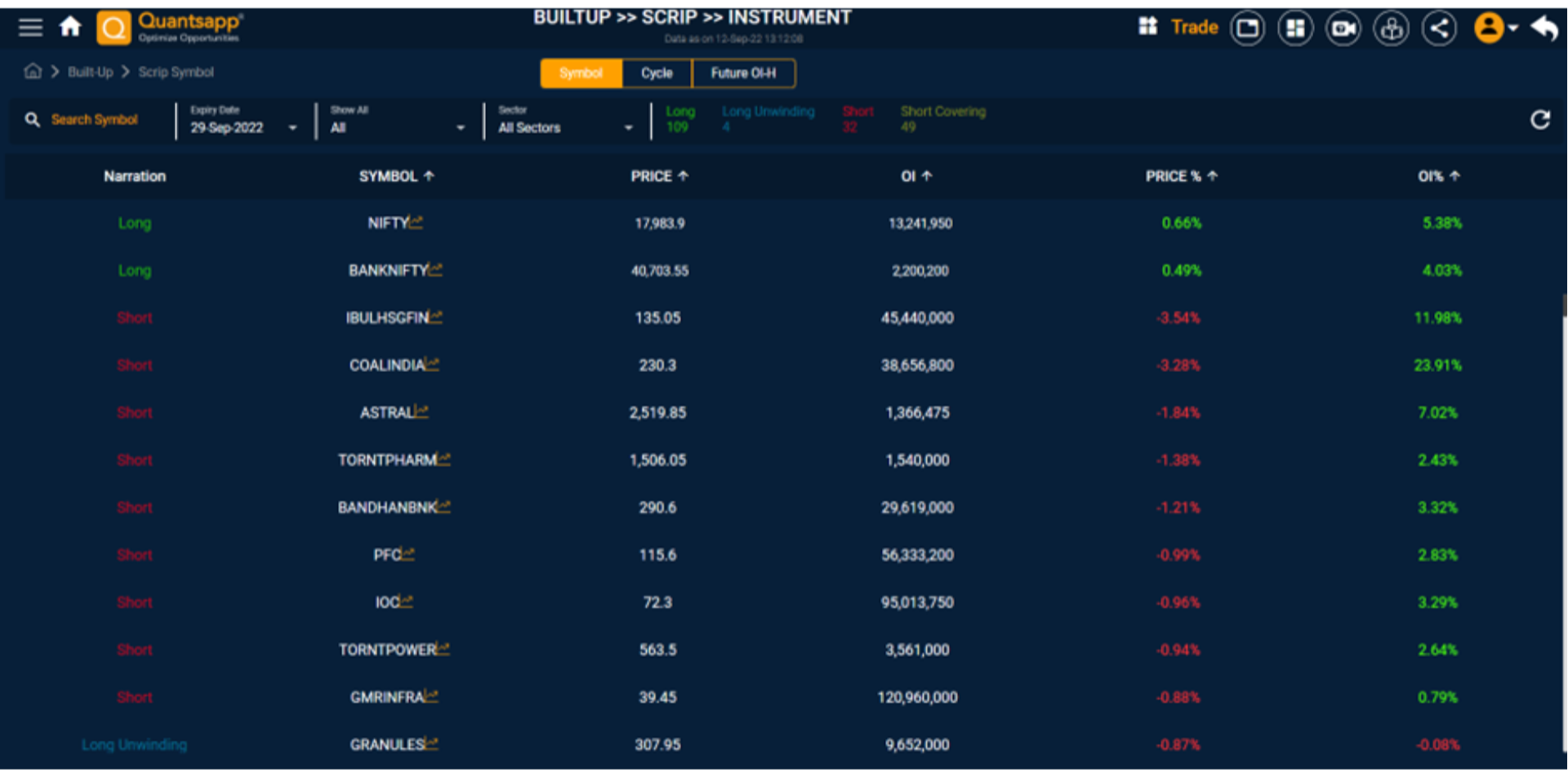Open the Search Symbol field
Viewport: 1568px width, 777px height.
(93, 119)
